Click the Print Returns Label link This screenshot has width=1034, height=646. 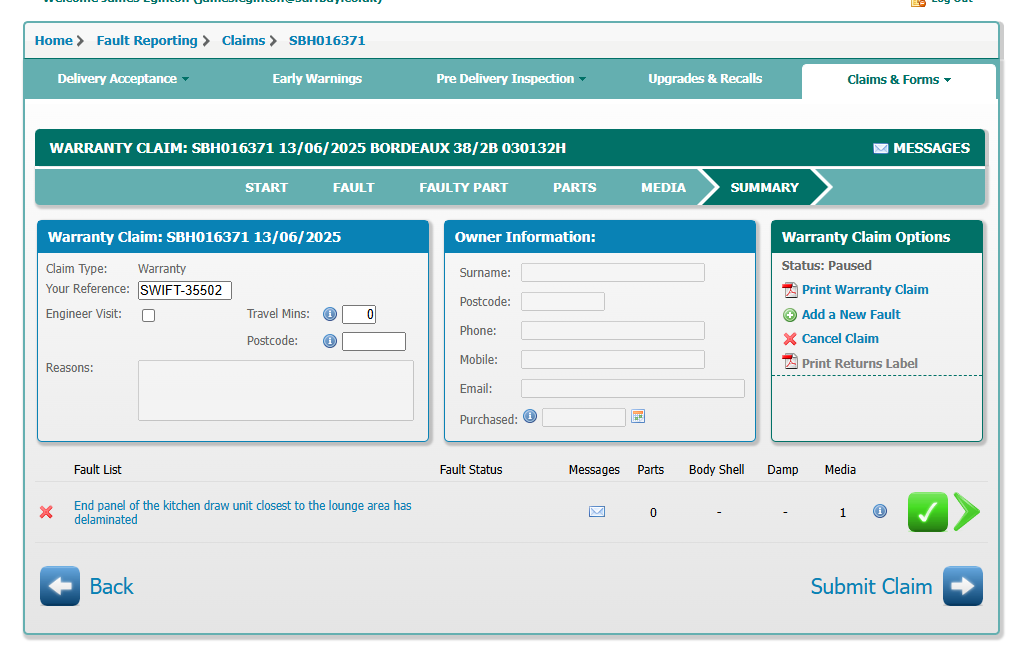point(859,364)
